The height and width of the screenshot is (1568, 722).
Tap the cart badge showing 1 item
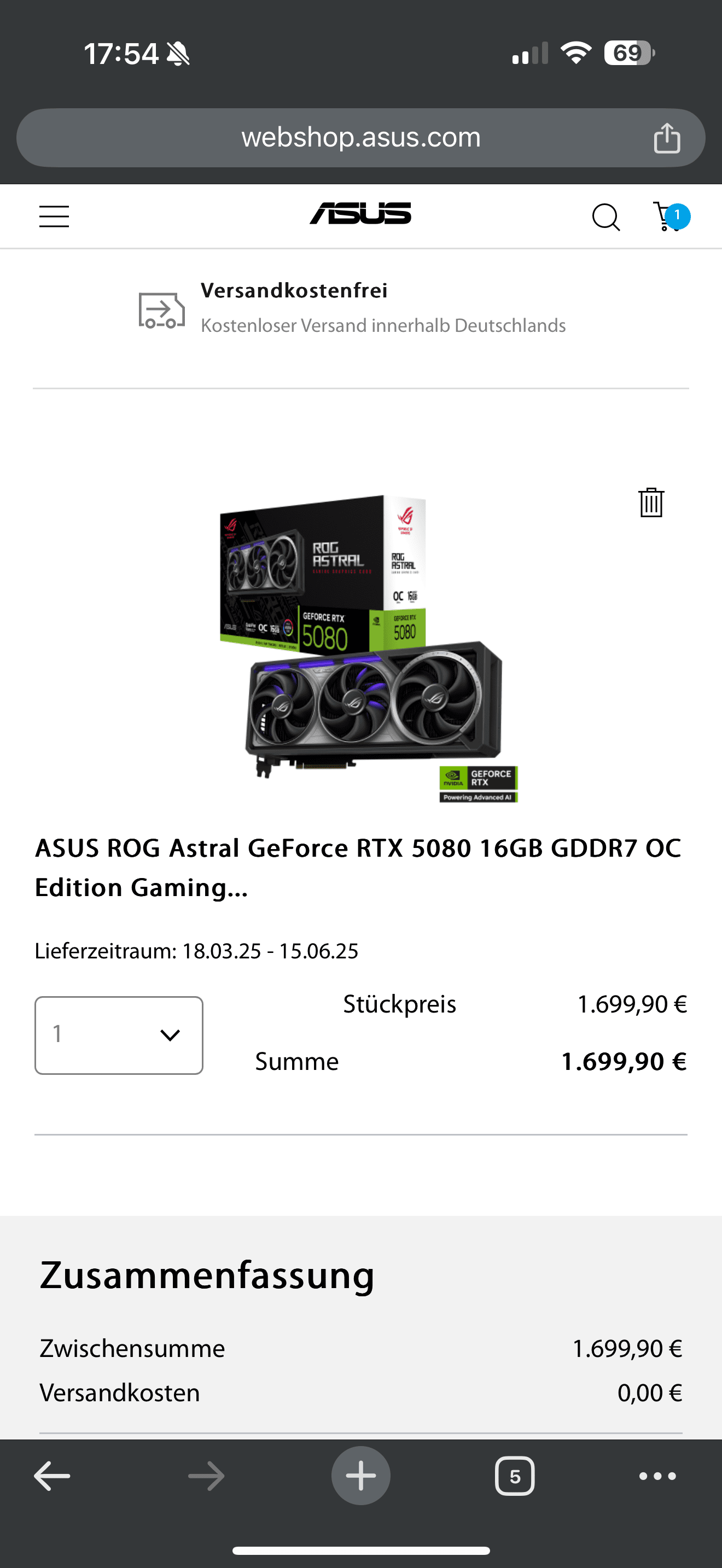click(x=677, y=216)
